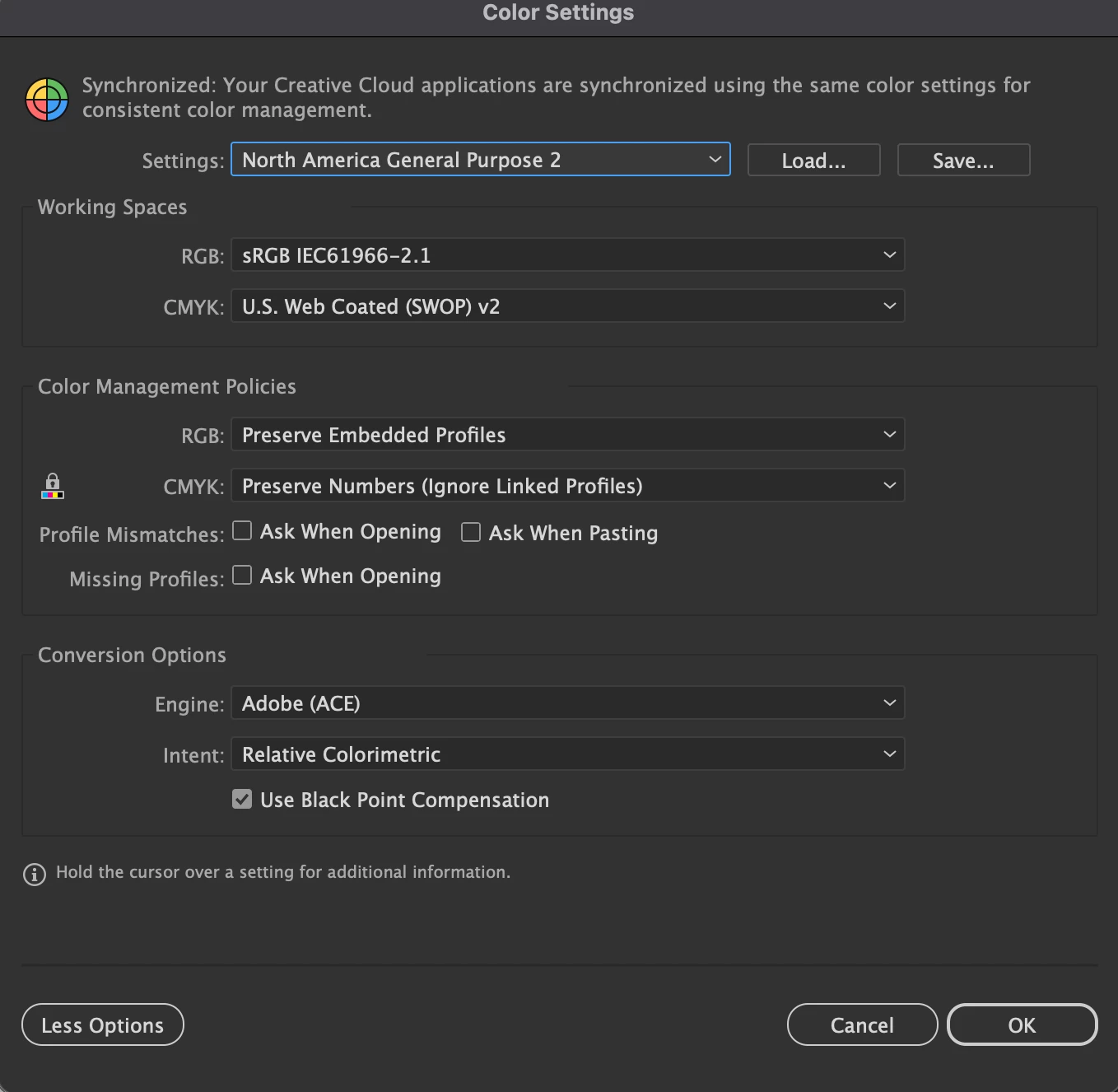The height and width of the screenshot is (1092, 1118).
Task: Open the Engine Adobe (ACE) dropdown
Action: 568,702
